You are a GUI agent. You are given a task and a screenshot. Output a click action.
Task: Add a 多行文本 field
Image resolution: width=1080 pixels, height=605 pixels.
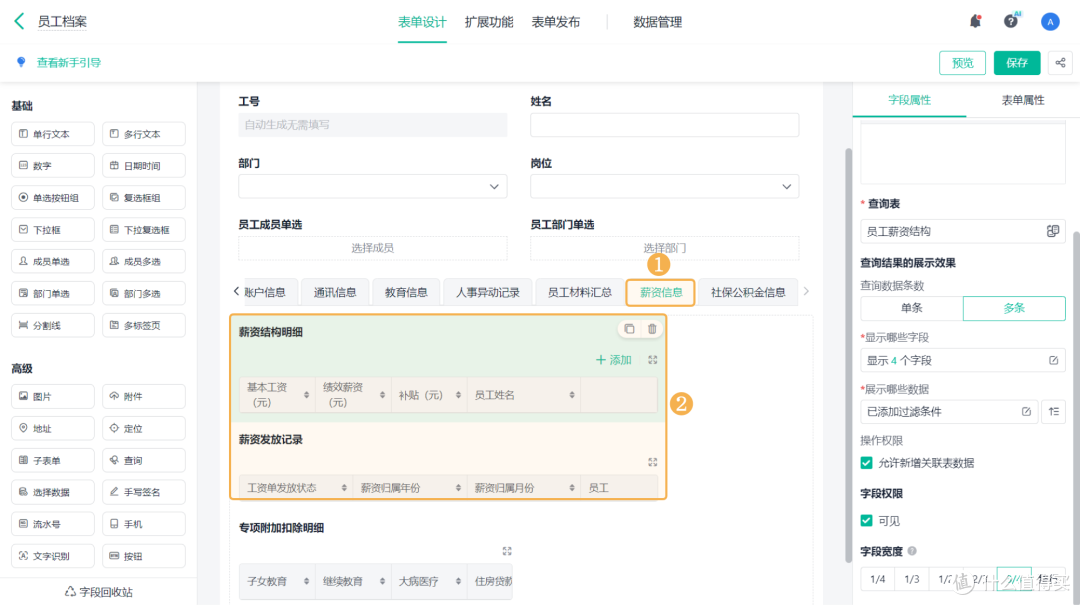[144, 134]
